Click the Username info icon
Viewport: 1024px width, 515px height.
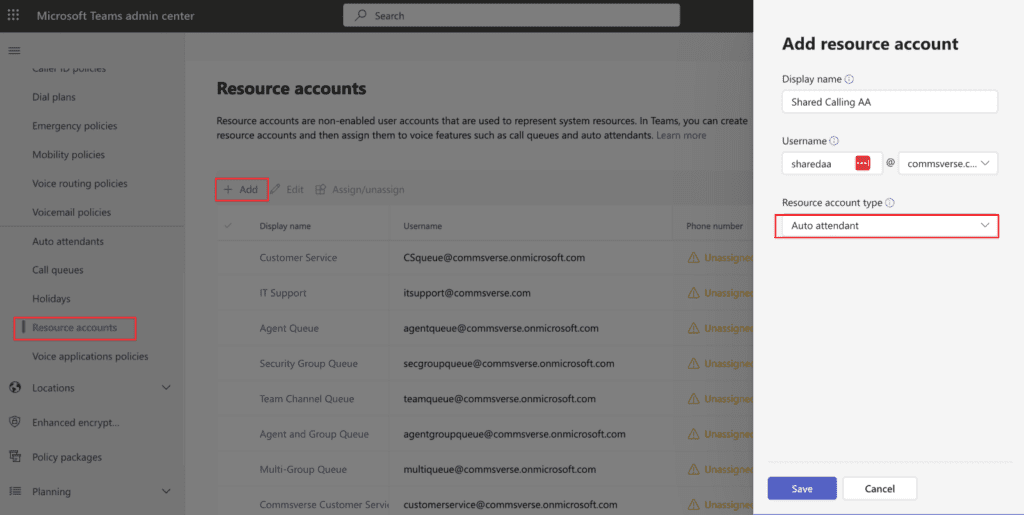(834, 140)
